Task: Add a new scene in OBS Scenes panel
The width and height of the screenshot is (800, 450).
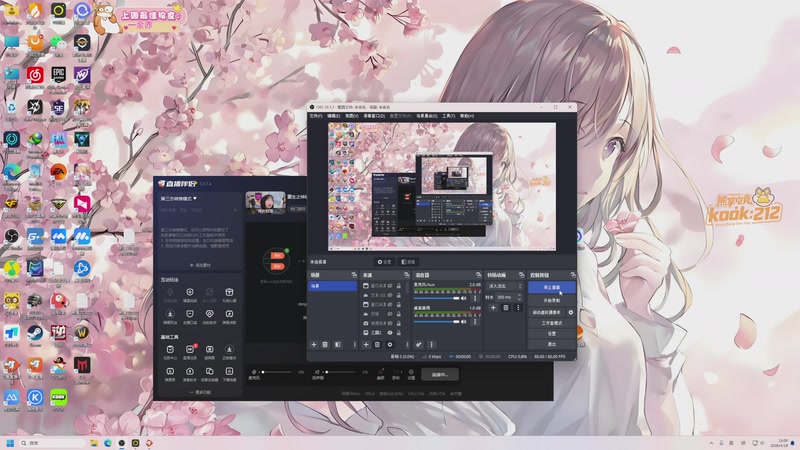Action: pos(314,345)
